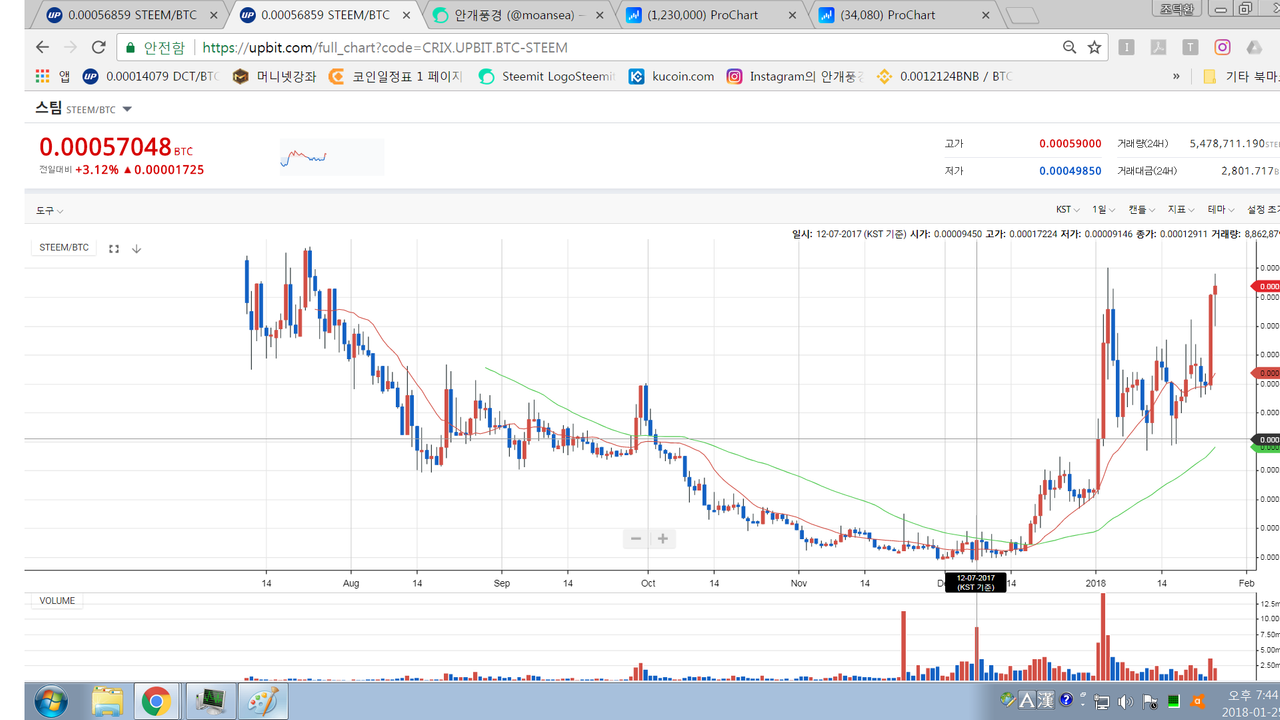Zoom in the chart with plus button
The image size is (1280, 720).
(x=663, y=538)
